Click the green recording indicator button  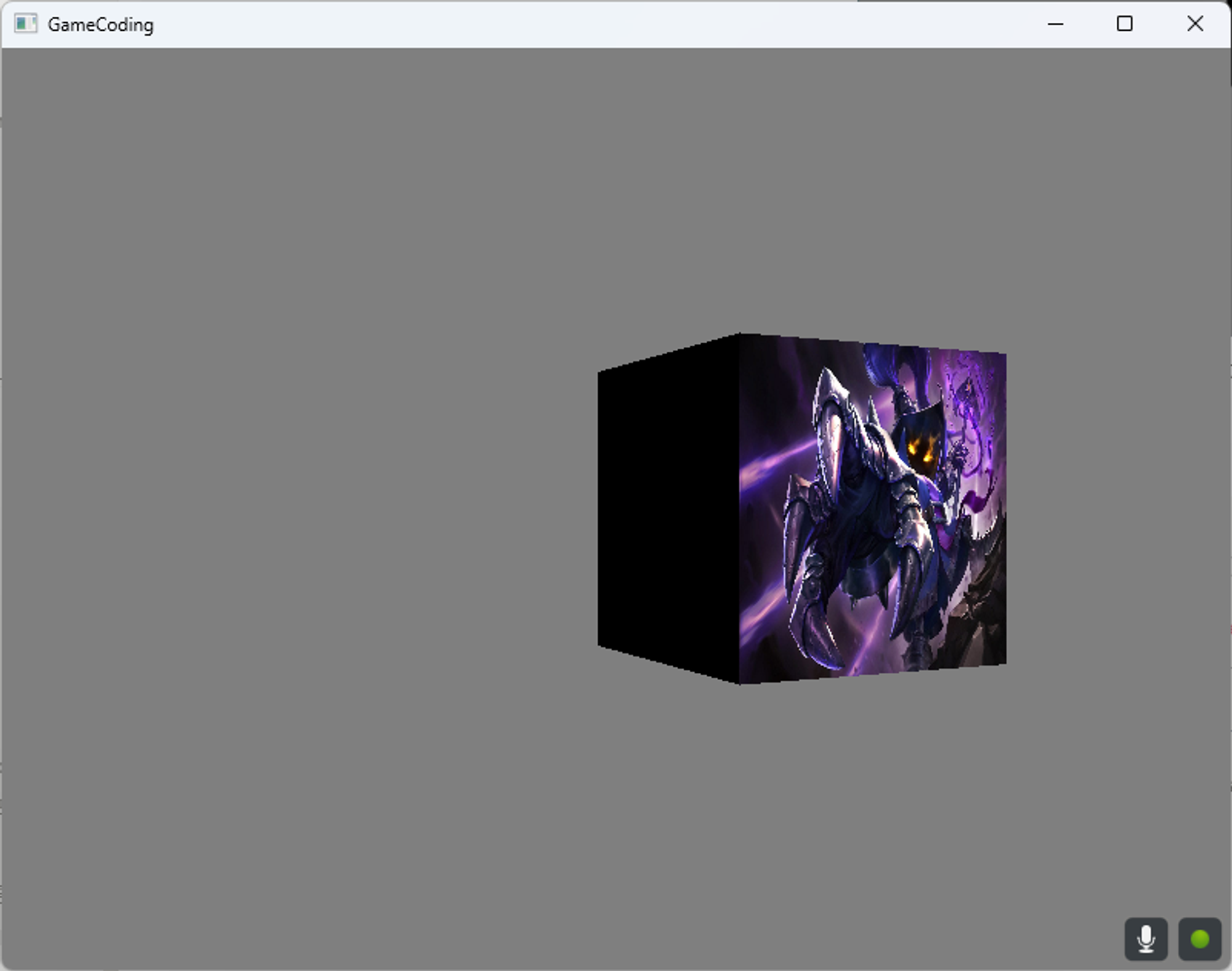(1199, 938)
